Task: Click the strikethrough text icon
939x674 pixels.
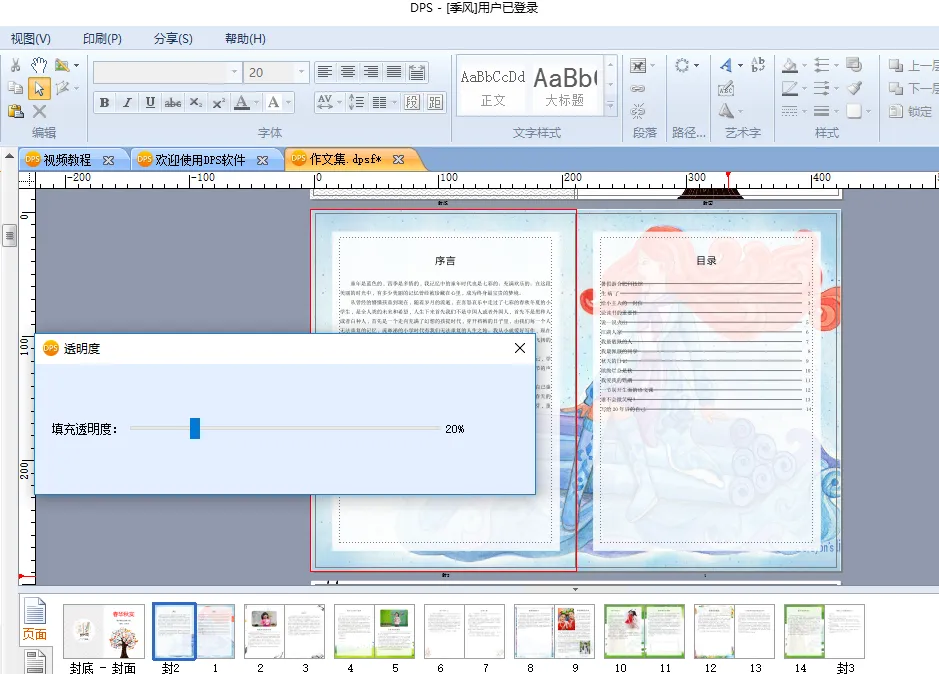Action: [172, 102]
